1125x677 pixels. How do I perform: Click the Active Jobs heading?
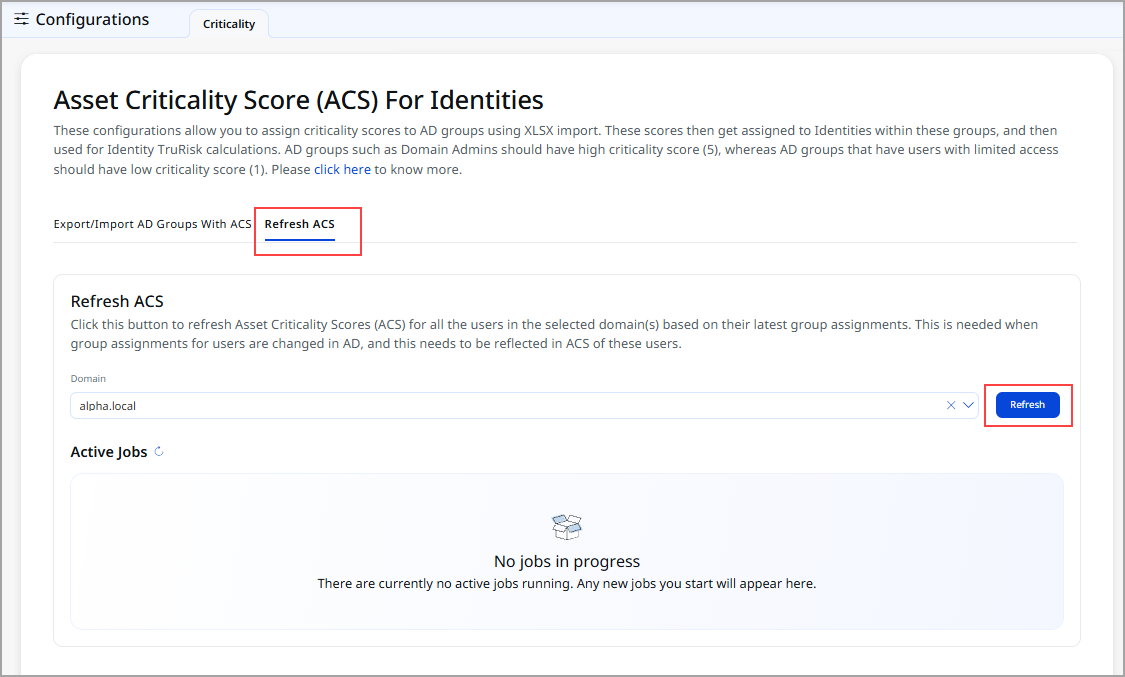coord(108,452)
